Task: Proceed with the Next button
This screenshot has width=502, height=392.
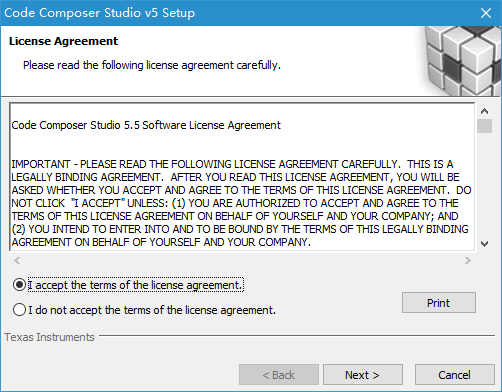Action: tap(363, 375)
